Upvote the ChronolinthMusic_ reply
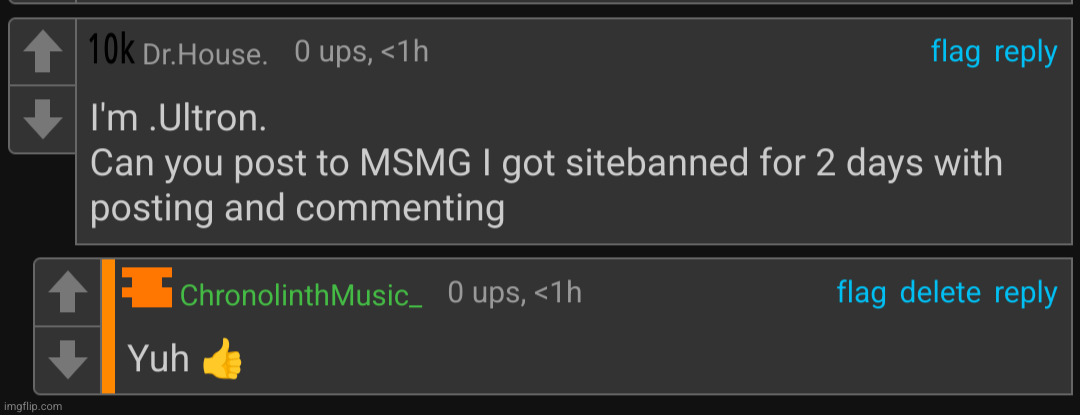The width and height of the screenshot is (1080, 415). [68, 292]
